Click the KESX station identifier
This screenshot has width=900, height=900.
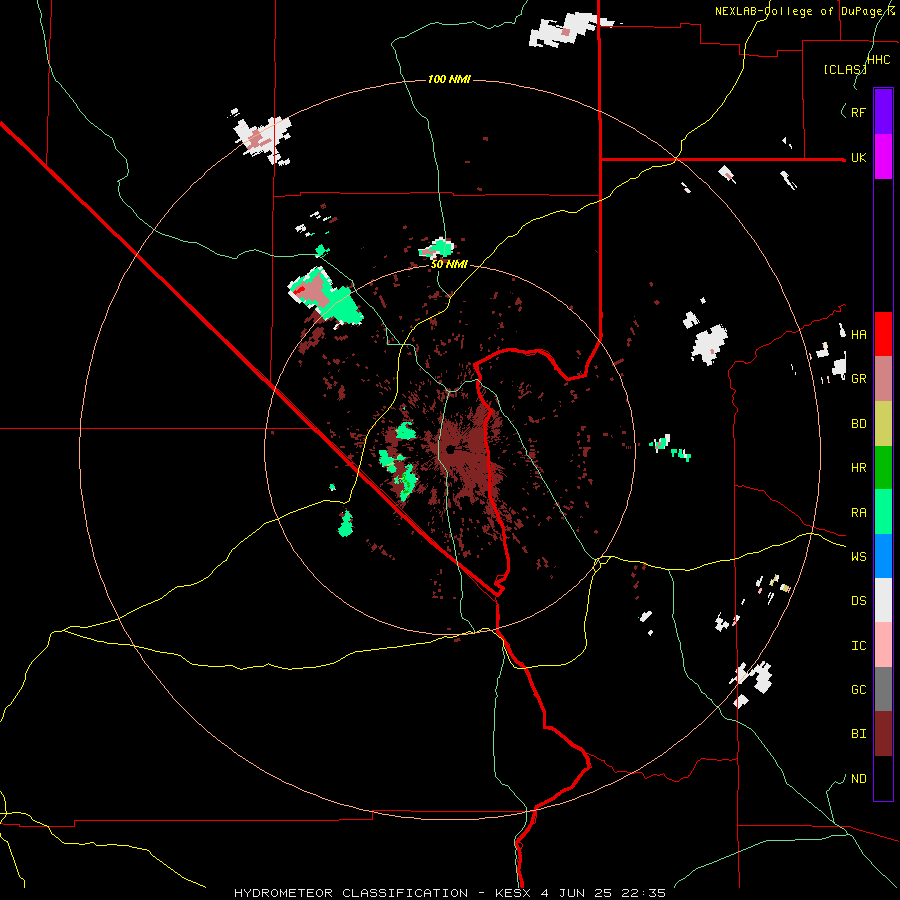pos(514,893)
